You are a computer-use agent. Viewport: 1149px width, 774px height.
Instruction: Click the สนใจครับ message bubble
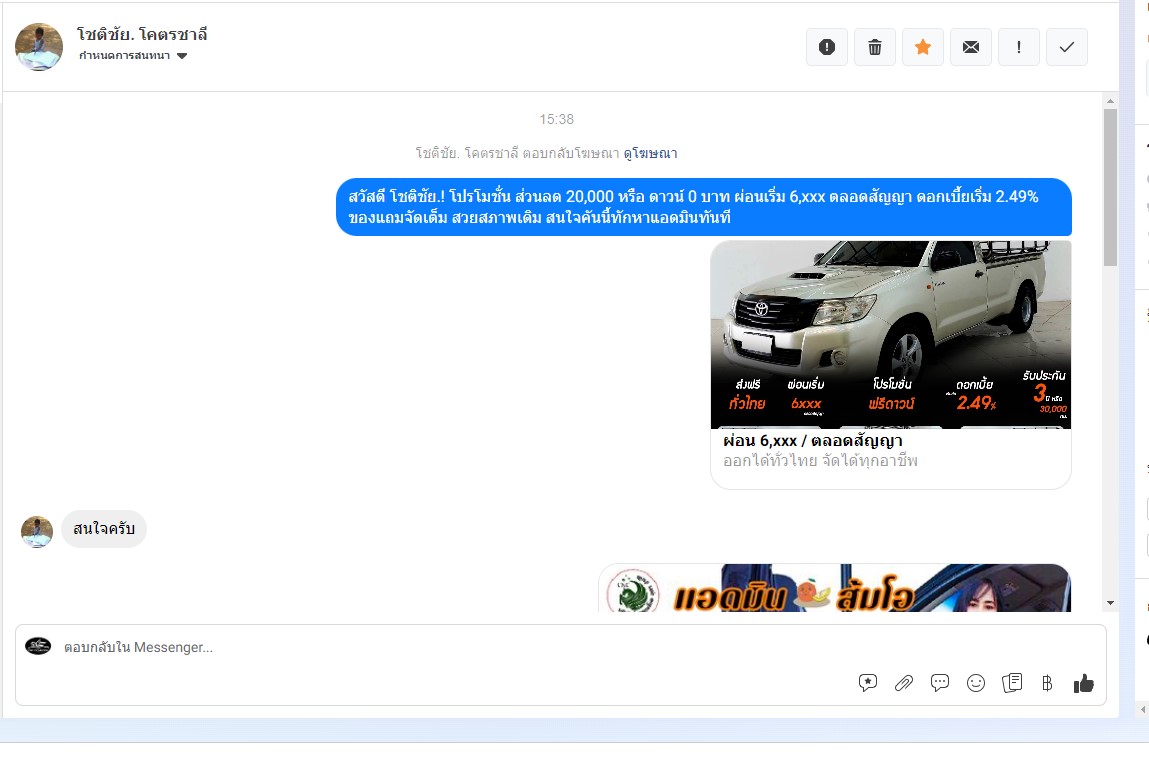coord(103,528)
